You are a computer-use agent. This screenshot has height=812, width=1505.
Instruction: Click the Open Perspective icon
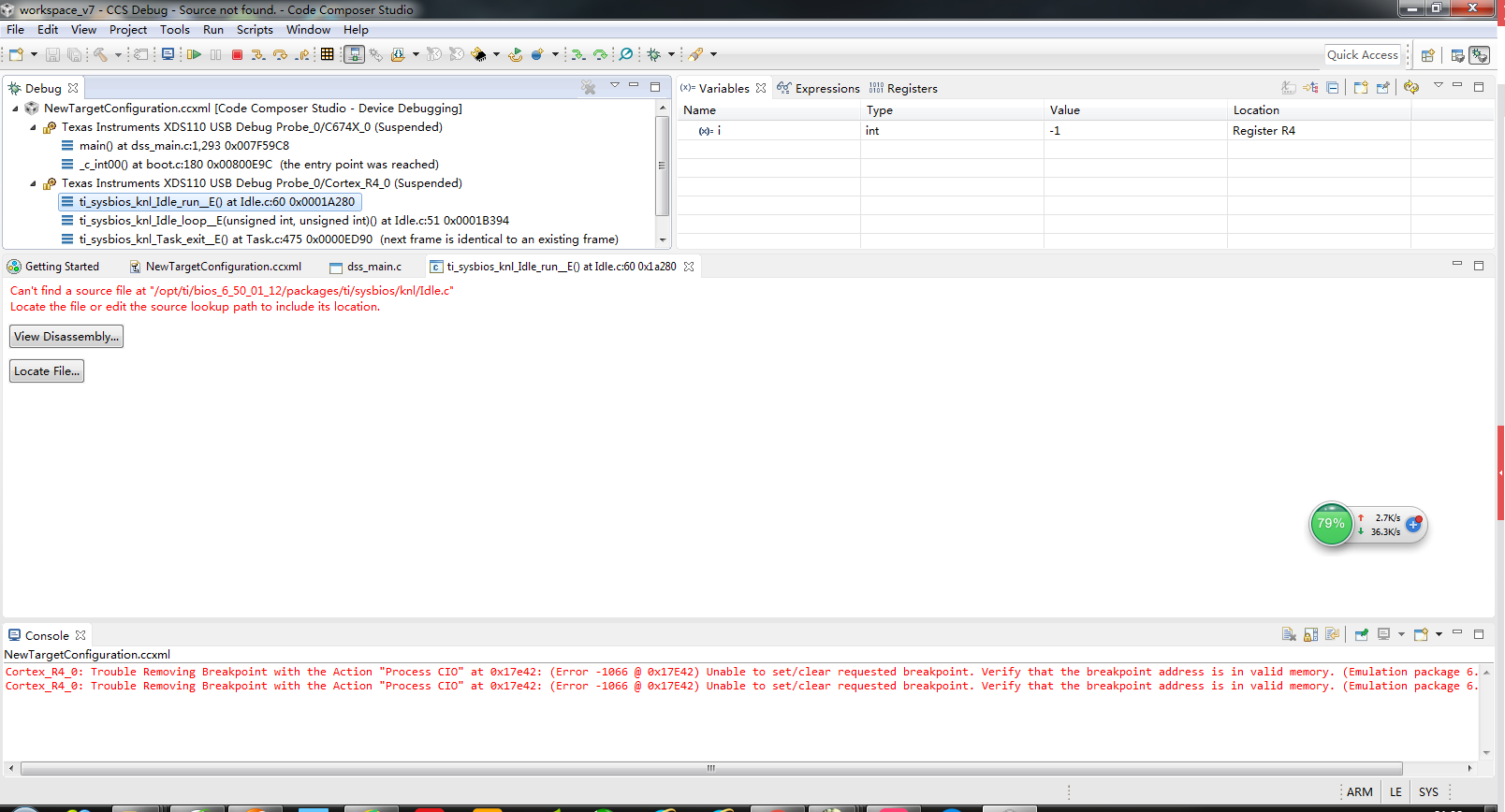[1428, 55]
